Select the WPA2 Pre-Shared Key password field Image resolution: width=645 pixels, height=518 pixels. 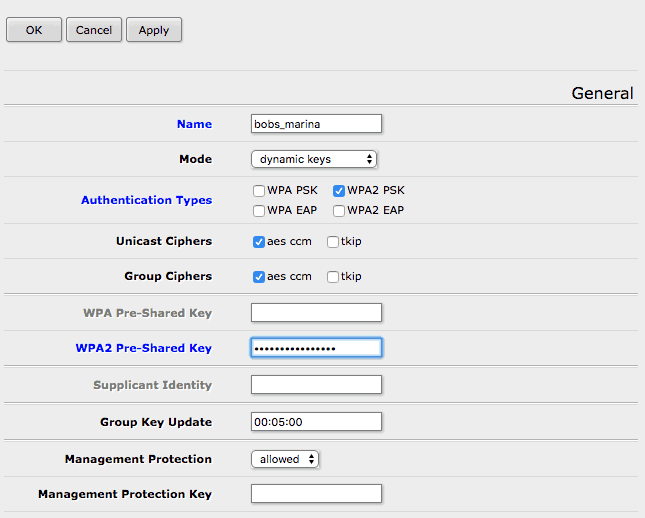coord(316,348)
